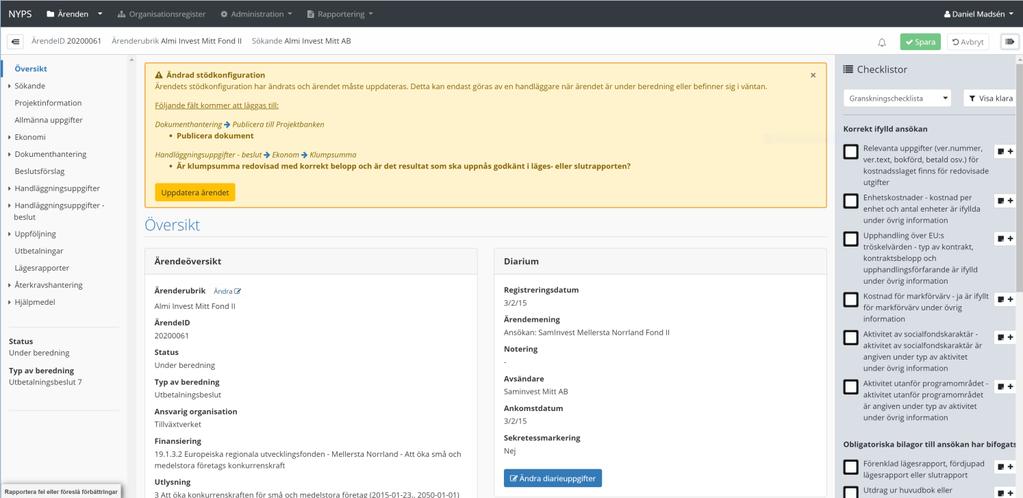This screenshot has height=498, width=1023.
Task: Add note for Relevanta uppgifter checklist item
Action: (x=1005, y=151)
